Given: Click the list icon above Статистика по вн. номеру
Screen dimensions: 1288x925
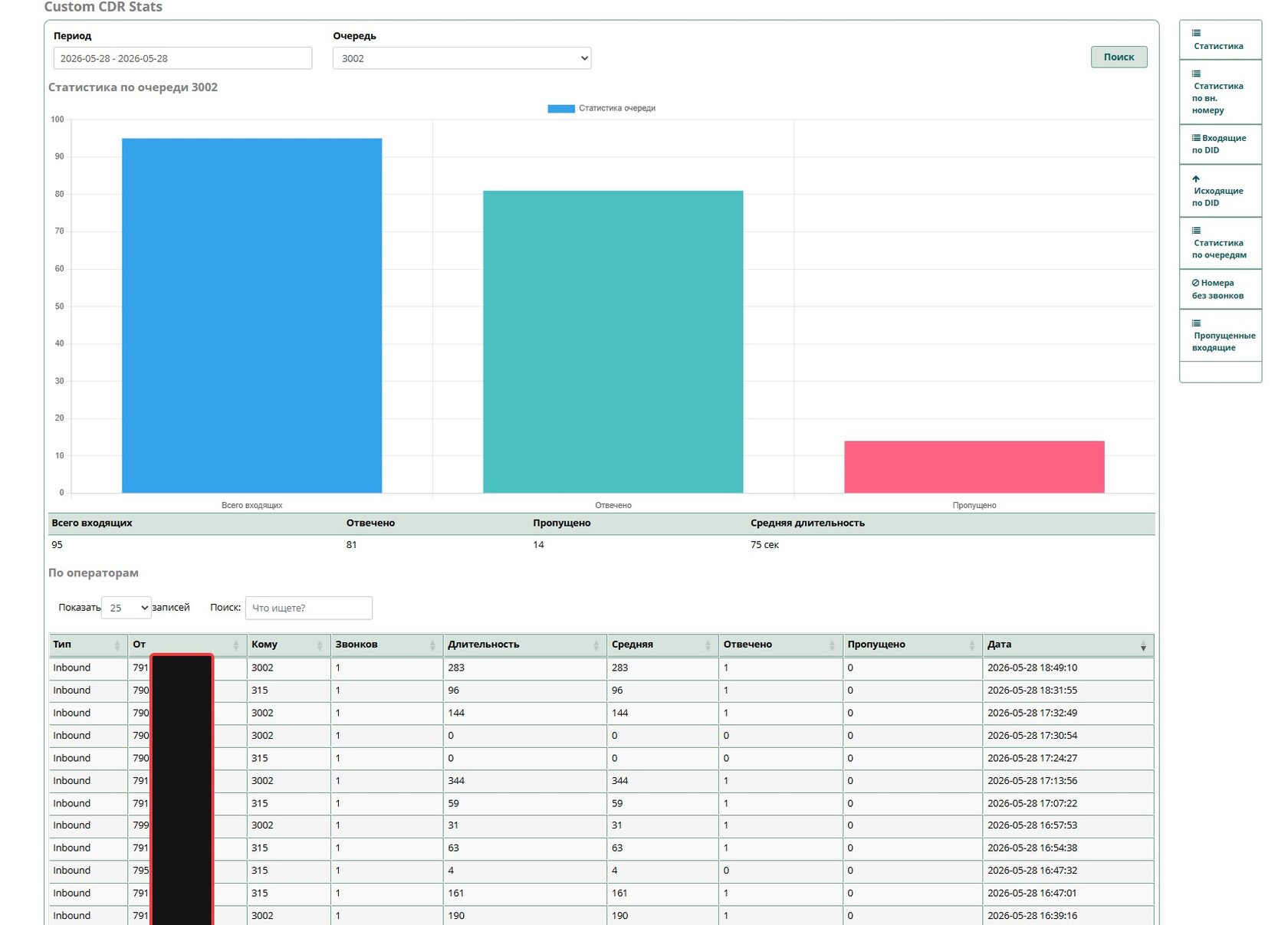Looking at the screenshot, I should (x=1196, y=74).
